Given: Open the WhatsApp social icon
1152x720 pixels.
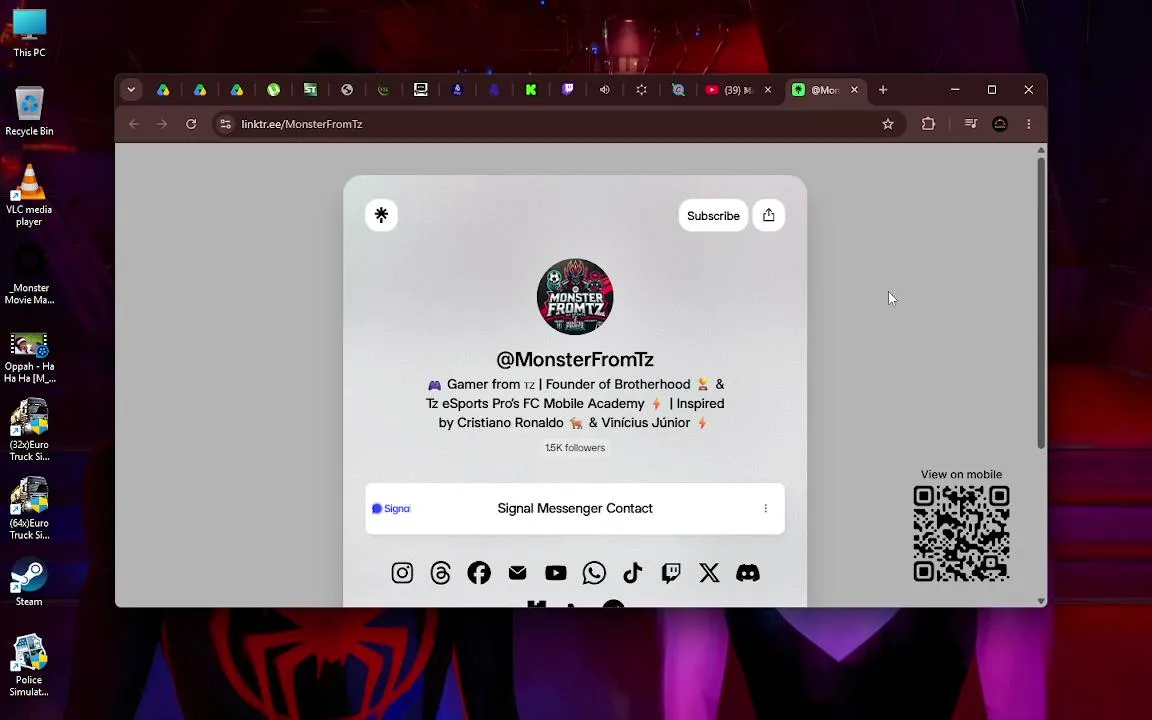Looking at the screenshot, I should 594,572.
